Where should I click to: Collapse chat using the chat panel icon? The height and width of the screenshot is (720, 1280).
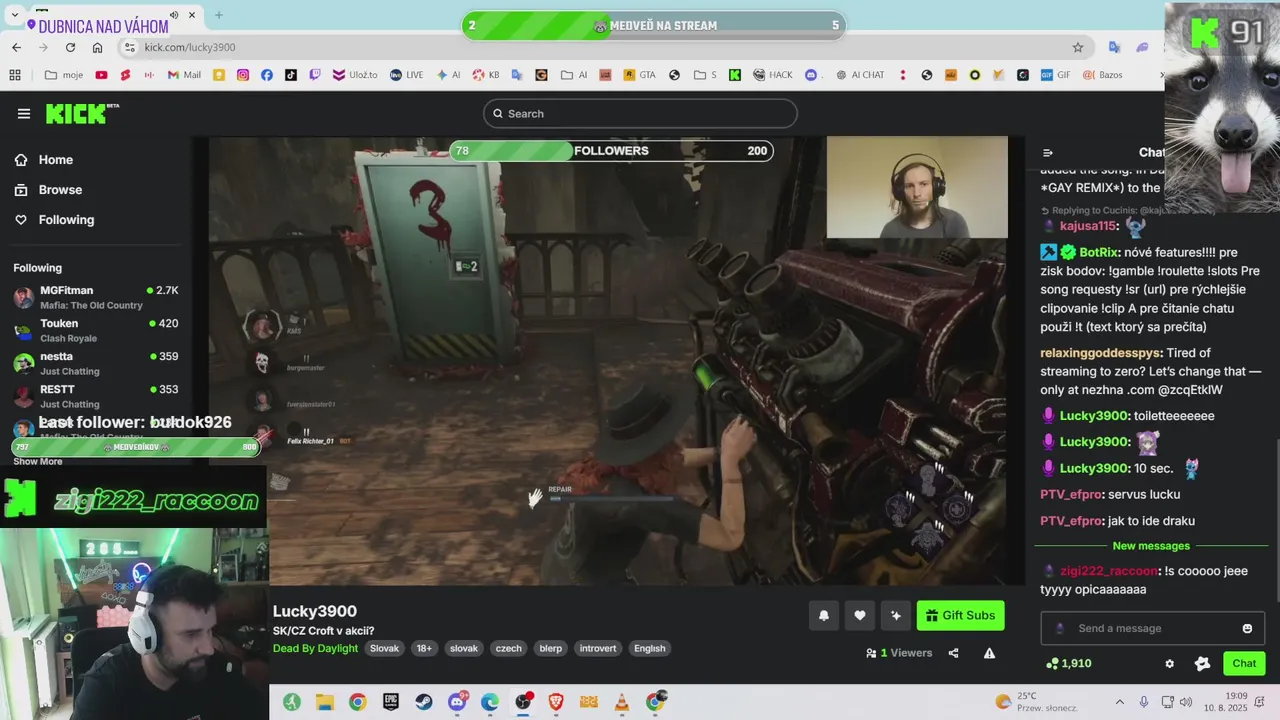point(1048,153)
